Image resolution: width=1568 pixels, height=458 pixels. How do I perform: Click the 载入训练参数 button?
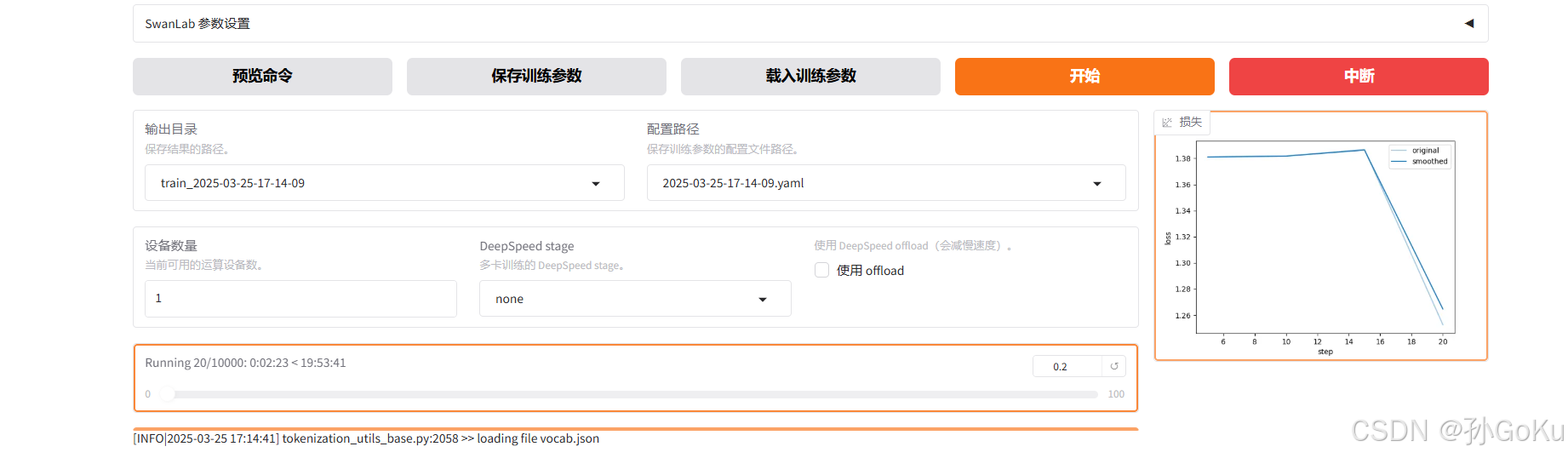pyautogui.click(x=810, y=77)
